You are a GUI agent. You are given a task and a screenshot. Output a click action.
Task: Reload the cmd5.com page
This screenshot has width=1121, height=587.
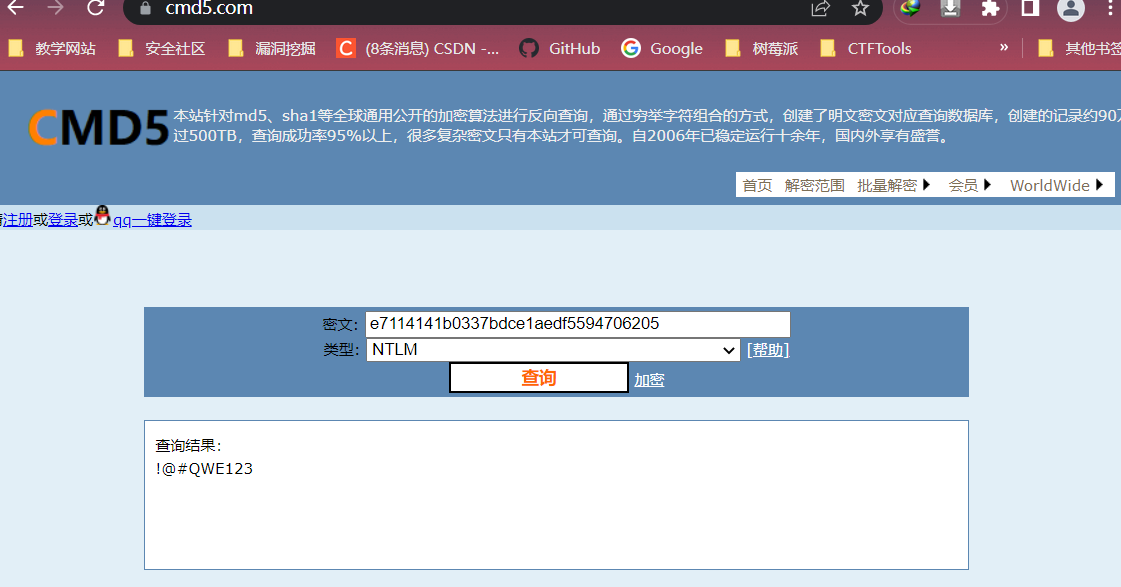point(95,8)
